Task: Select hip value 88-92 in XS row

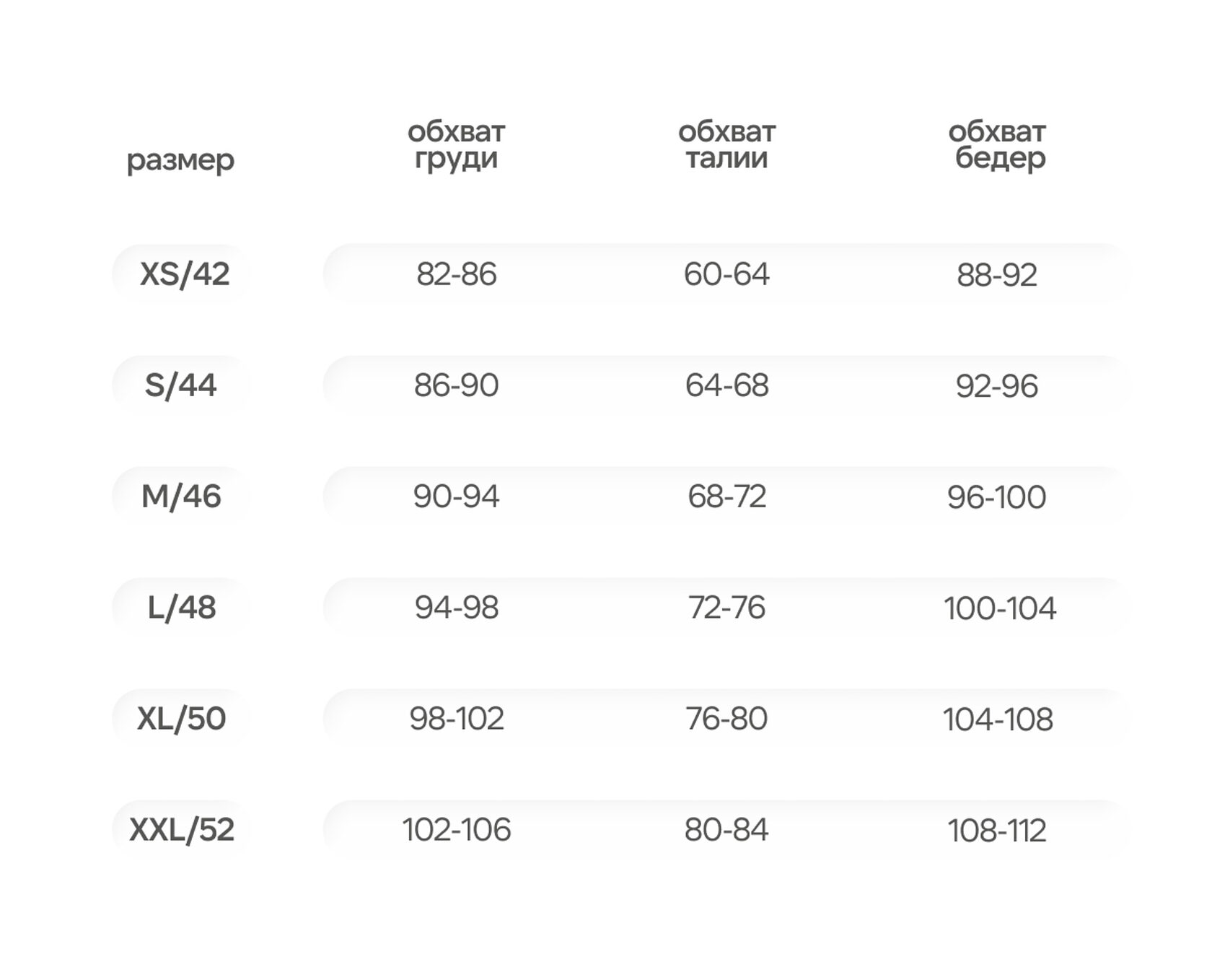Action: [x=996, y=275]
